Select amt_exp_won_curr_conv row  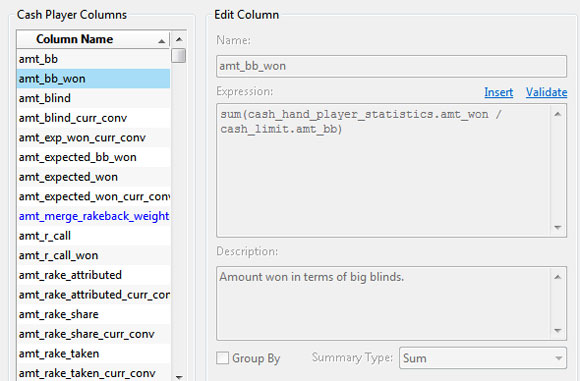tap(94, 137)
